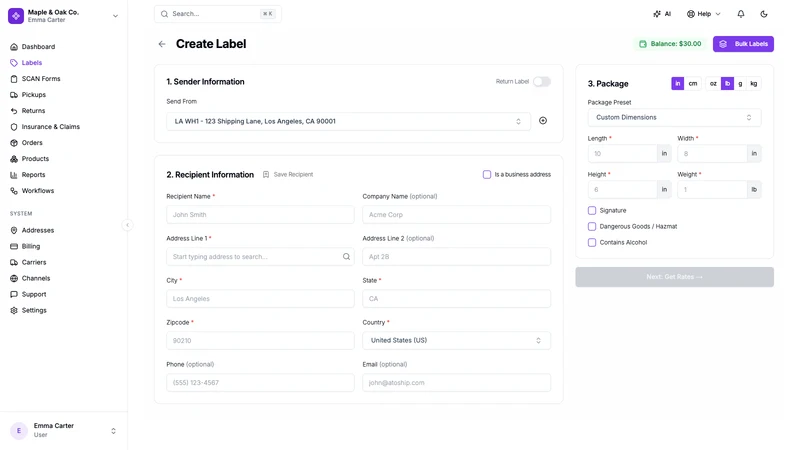Click the Address Line 2 field
This screenshot has height=450, width=800.
(457, 257)
